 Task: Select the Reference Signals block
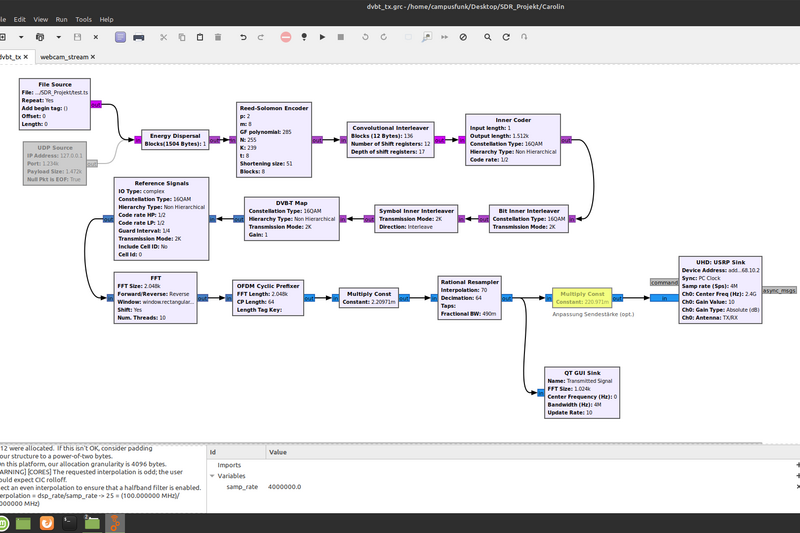tap(161, 219)
